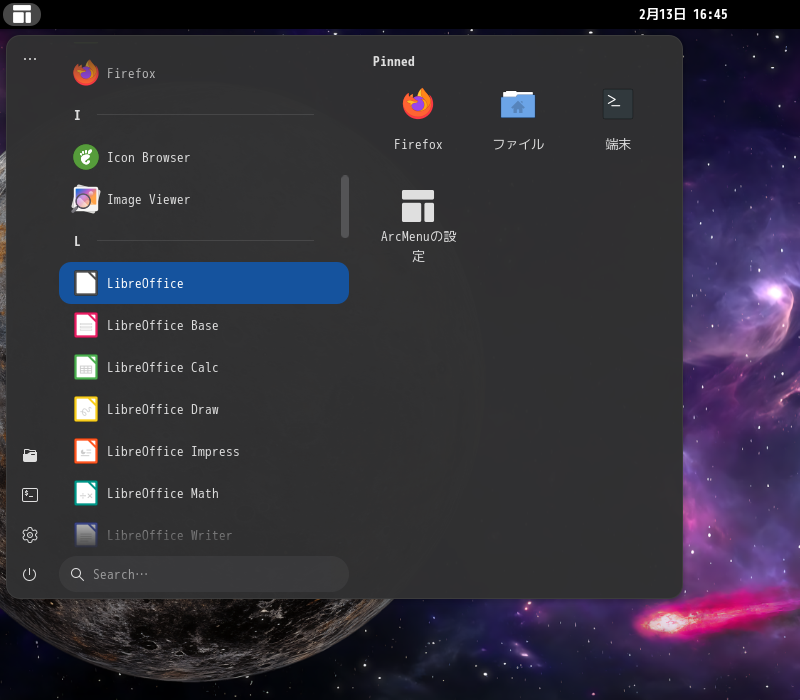This screenshot has width=800, height=700.
Task: Click the application list scrollbar
Action: (345, 206)
